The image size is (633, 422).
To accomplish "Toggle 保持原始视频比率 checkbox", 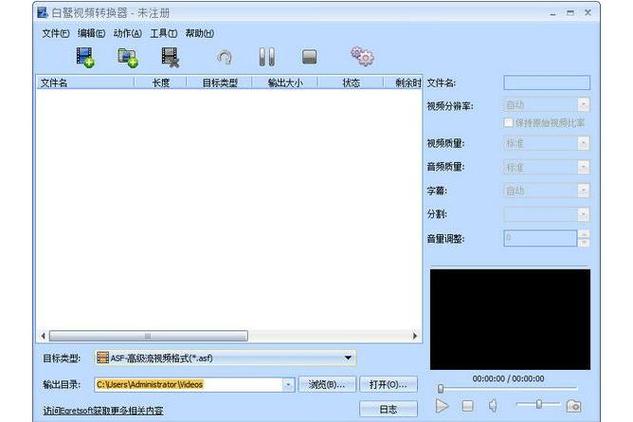I will point(508,122).
